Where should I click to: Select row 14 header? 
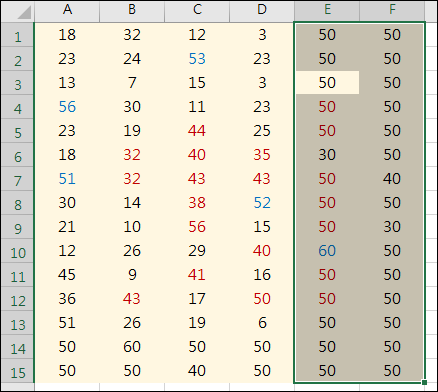[18, 347]
